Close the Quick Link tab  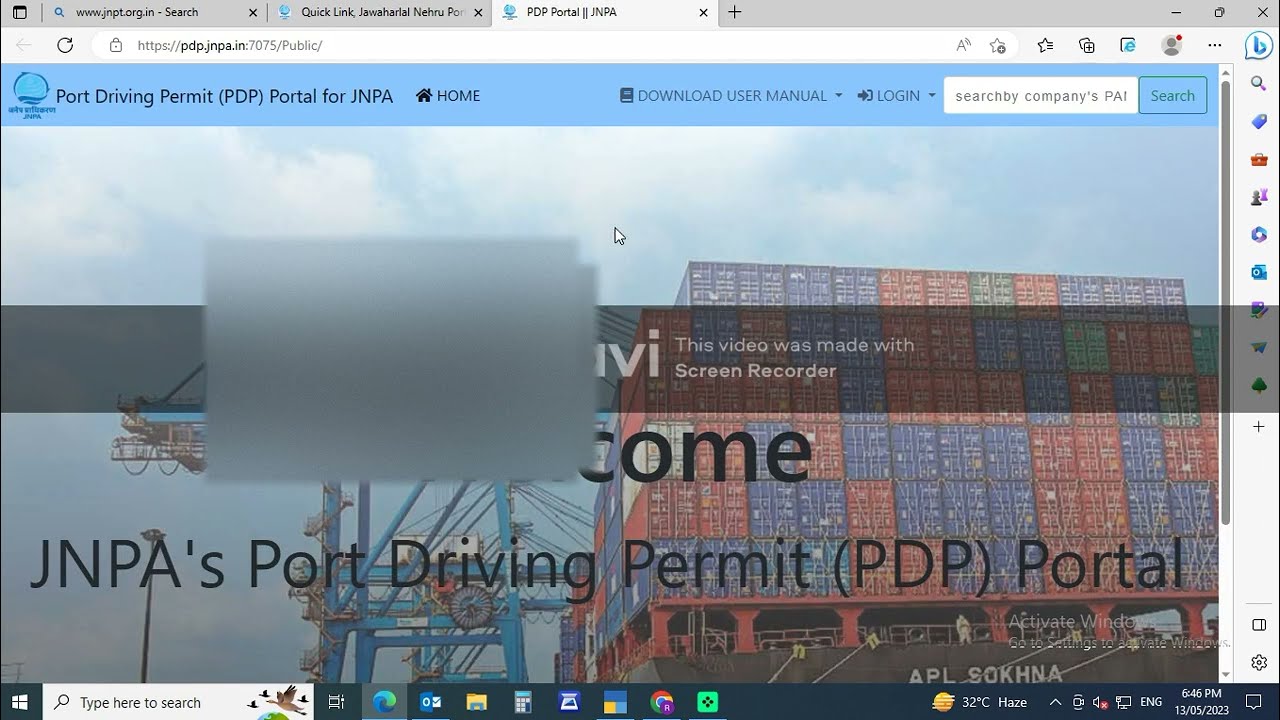click(478, 13)
